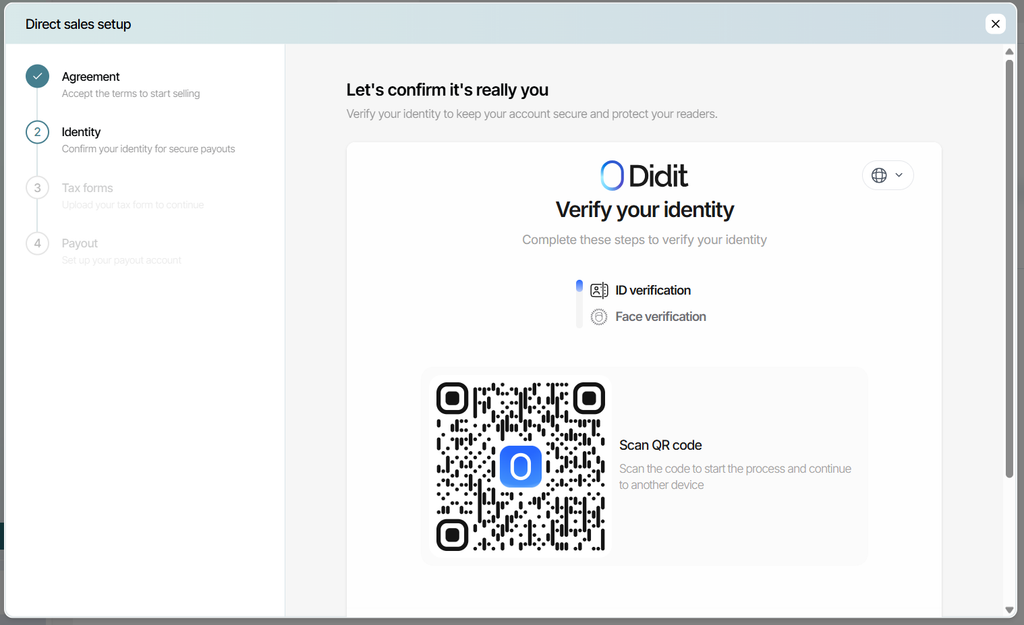1024x625 pixels.
Task: Select the ID verification step label
Action: point(653,290)
